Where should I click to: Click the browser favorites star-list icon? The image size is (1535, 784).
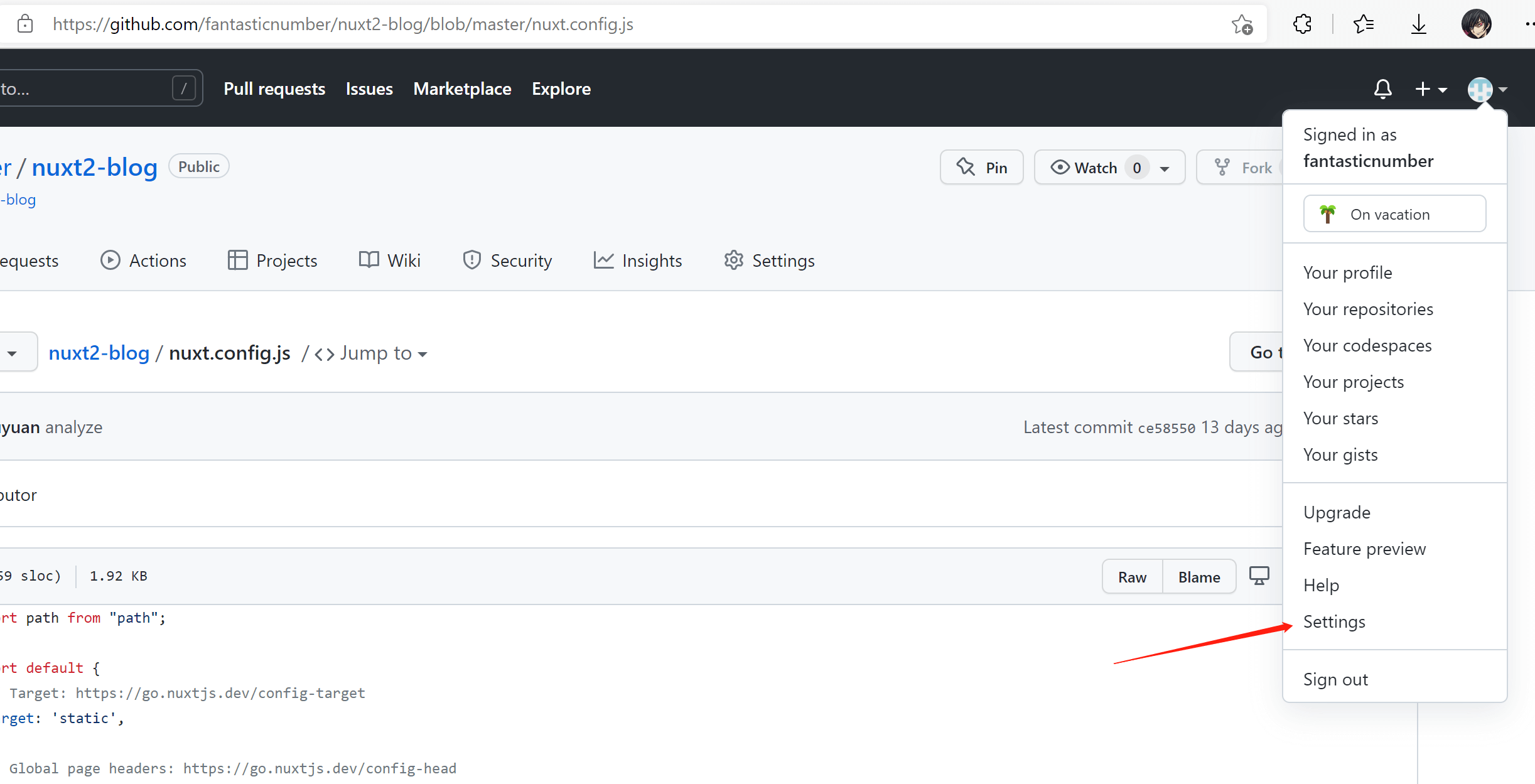pyautogui.click(x=1363, y=24)
